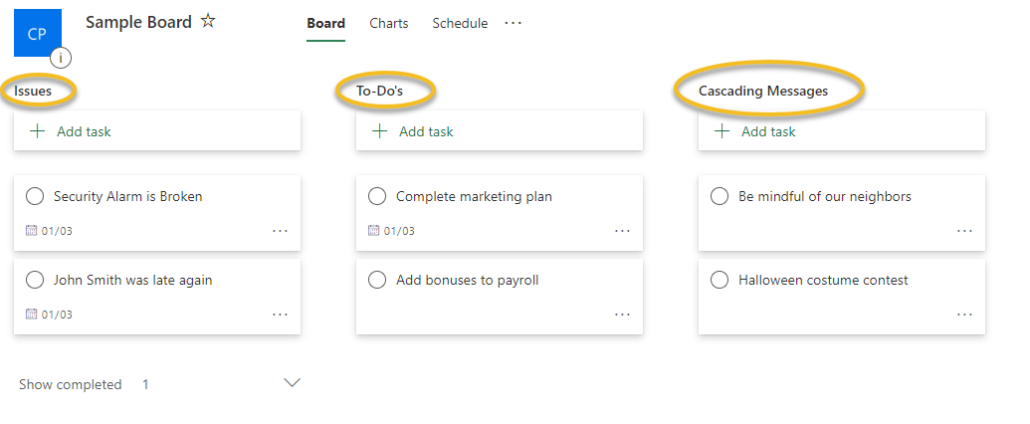Switch to the Charts tab
The width and height of the screenshot is (1030, 424).
(x=388, y=23)
